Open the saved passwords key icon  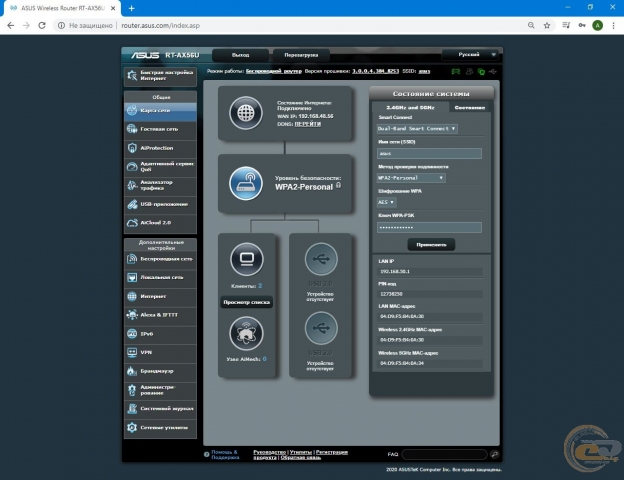coord(582,25)
